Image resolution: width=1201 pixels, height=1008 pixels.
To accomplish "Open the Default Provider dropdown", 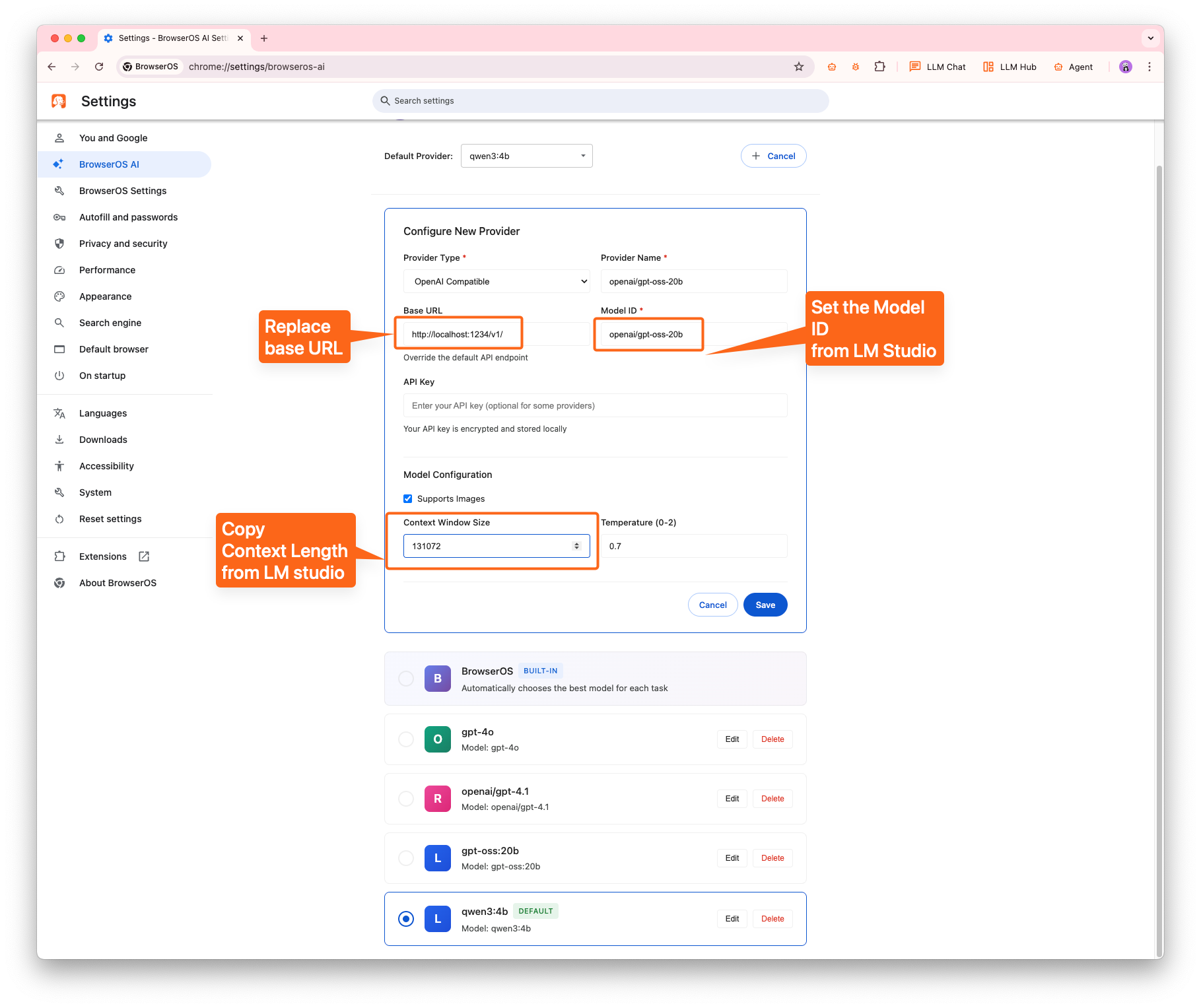I will coord(526,156).
